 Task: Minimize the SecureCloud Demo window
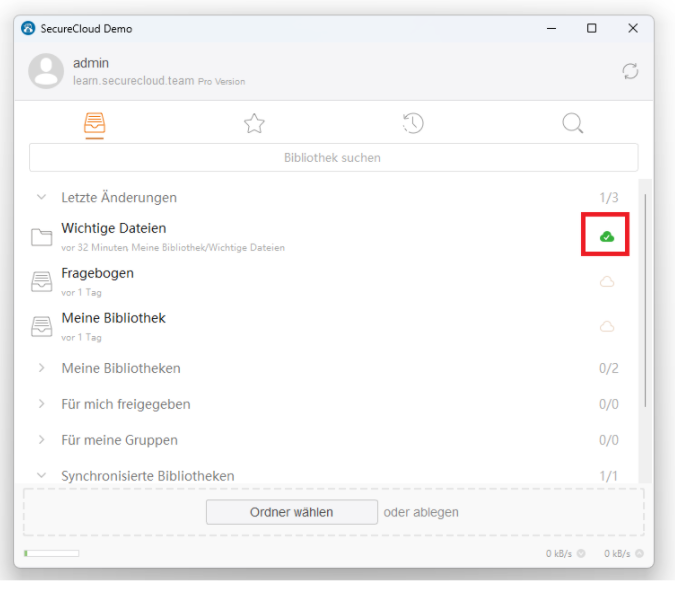[x=551, y=28]
